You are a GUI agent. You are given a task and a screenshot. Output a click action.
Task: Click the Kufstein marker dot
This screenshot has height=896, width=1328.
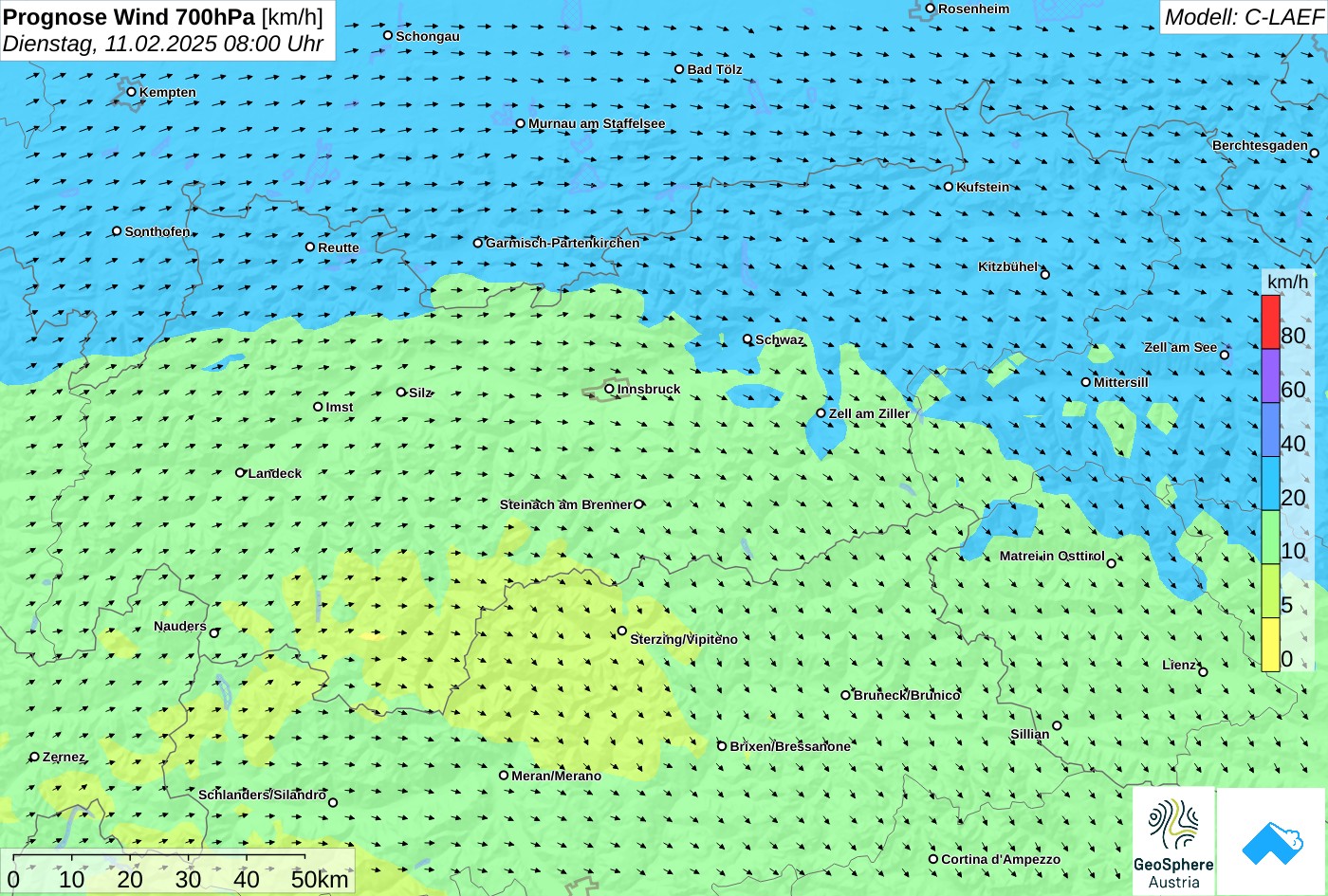(x=948, y=187)
